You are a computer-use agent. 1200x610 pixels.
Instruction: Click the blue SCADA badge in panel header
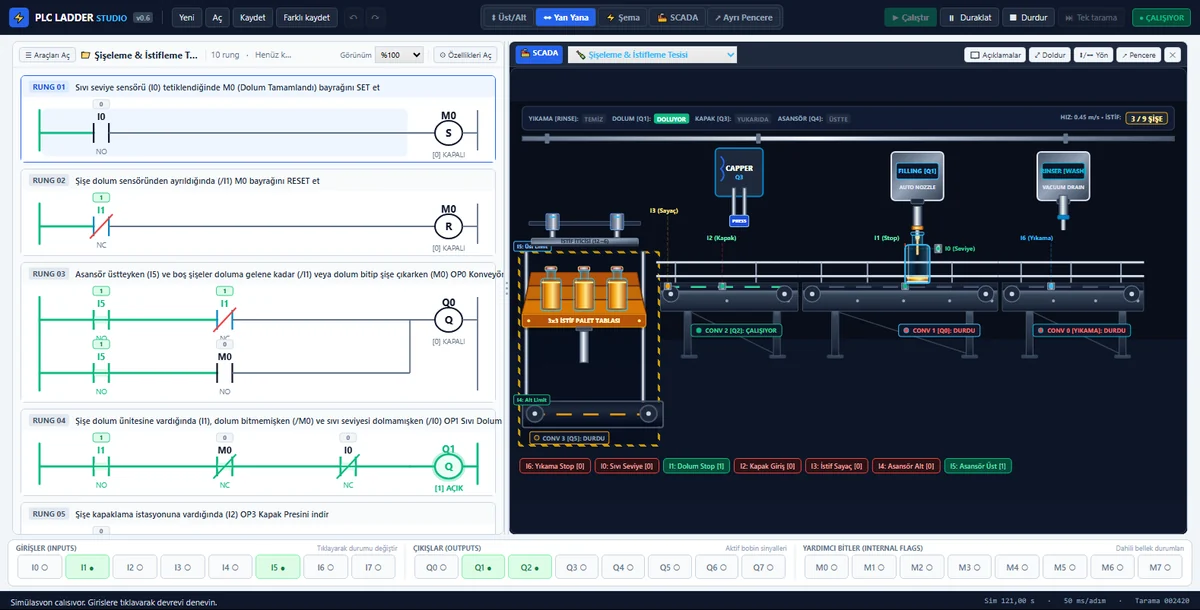[539, 54]
